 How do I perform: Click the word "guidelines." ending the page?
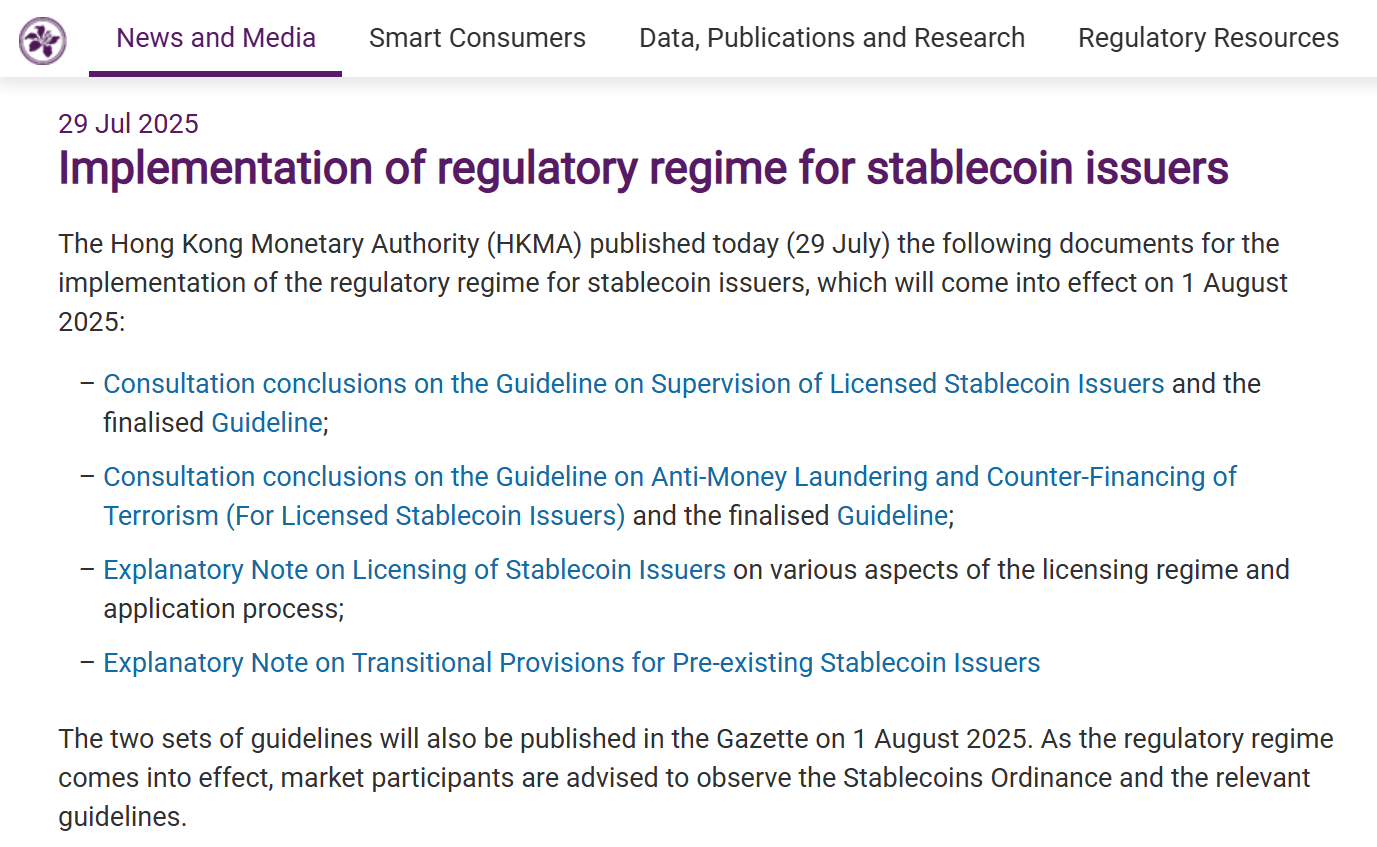123,816
